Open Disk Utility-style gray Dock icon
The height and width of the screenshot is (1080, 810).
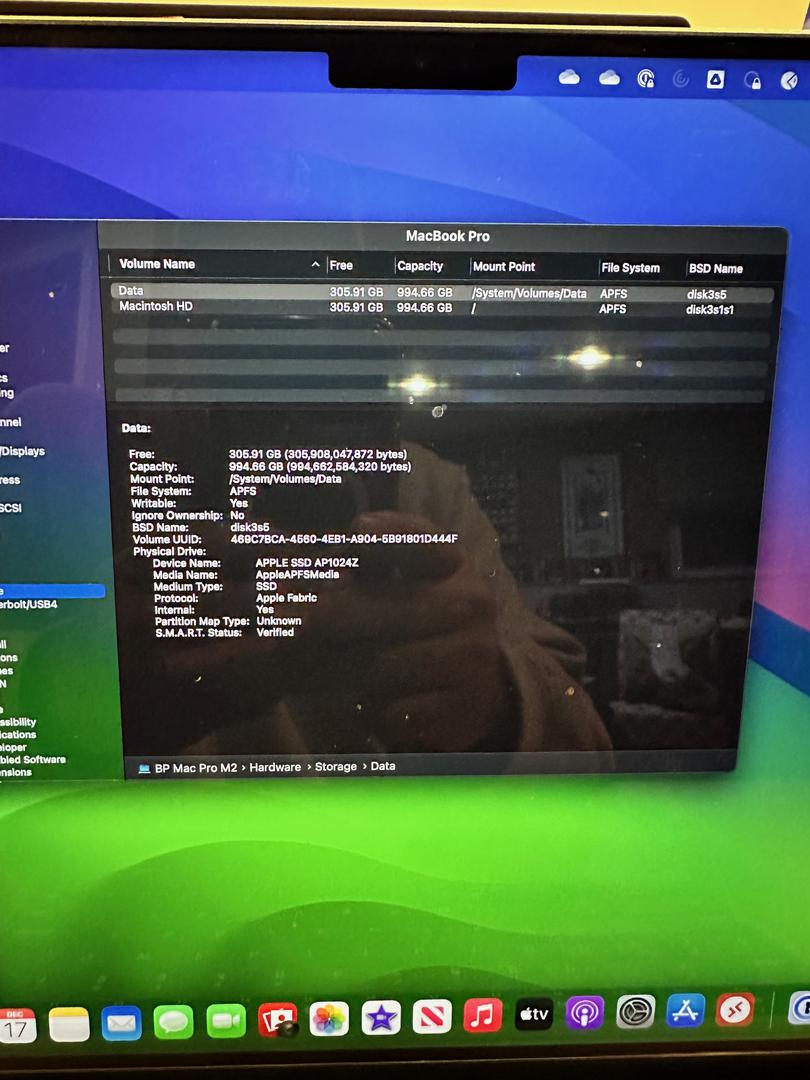pos(635,1011)
